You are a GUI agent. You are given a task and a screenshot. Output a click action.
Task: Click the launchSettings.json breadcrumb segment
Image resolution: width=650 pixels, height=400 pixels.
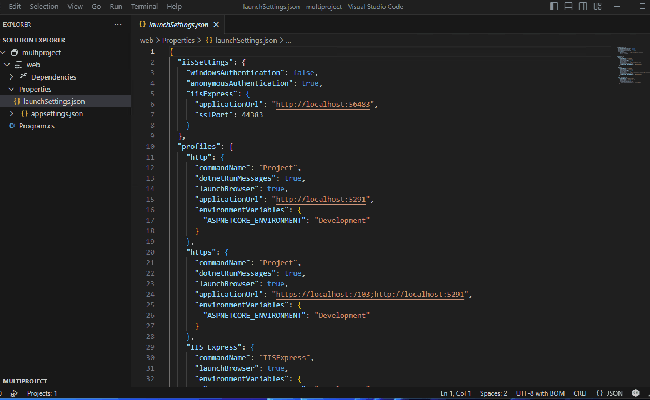point(246,40)
